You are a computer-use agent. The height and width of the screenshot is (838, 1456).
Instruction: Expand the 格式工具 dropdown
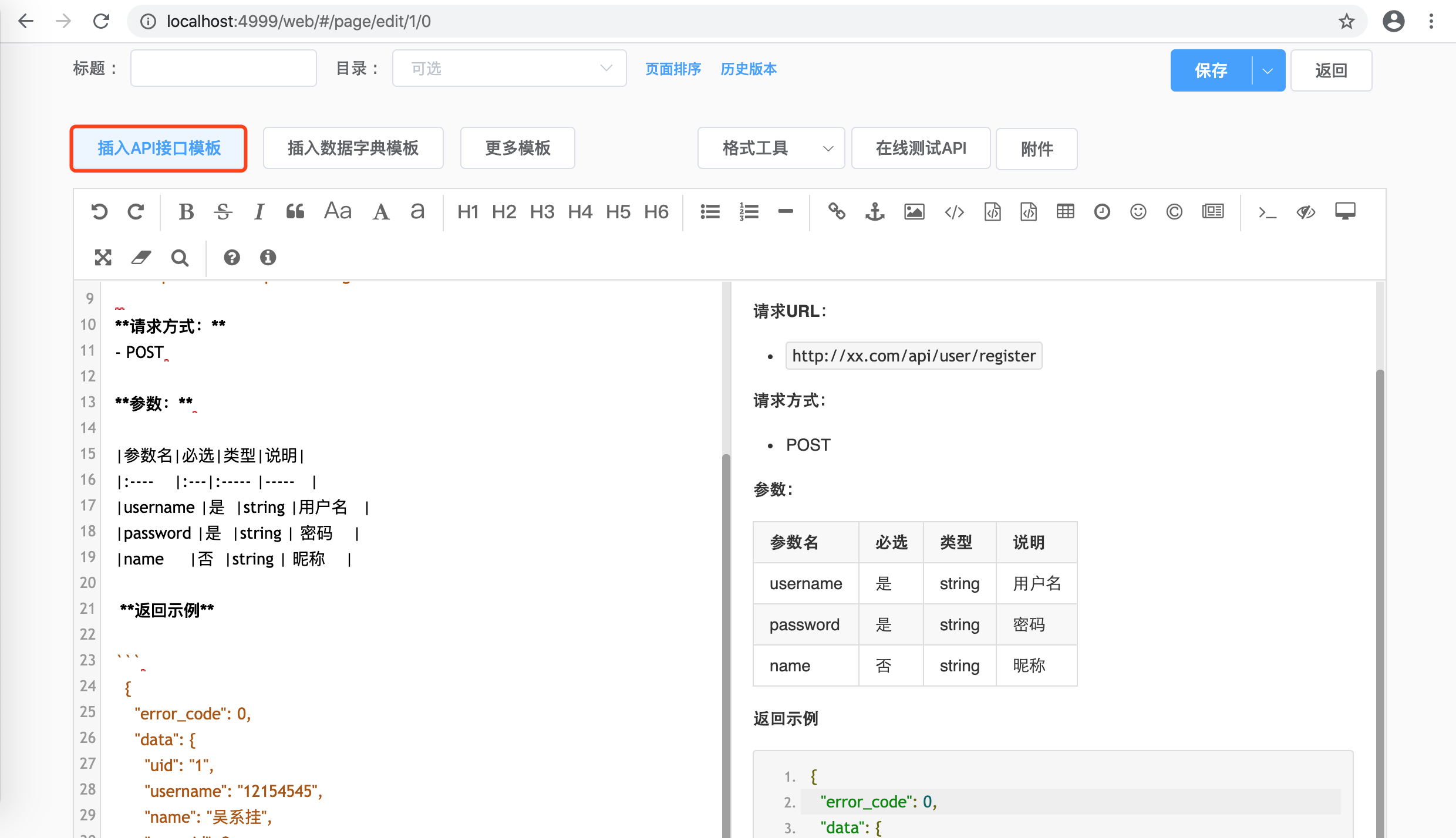pos(771,148)
